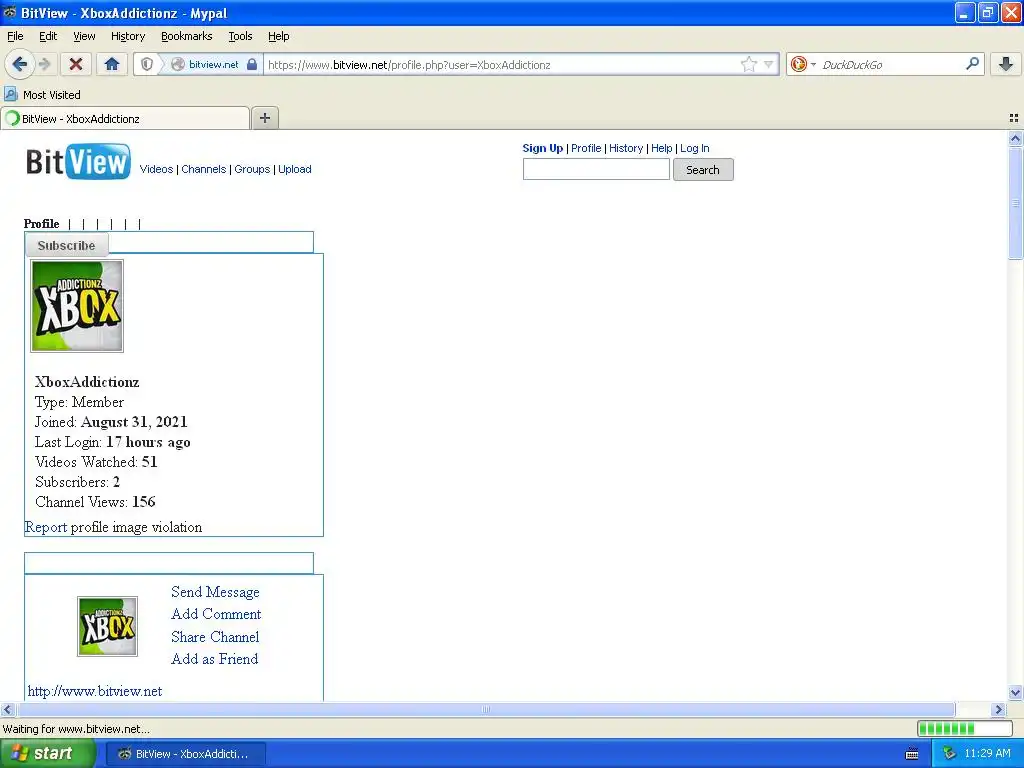Open a new tab with plus button
The width and height of the screenshot is (1024, 768).
coord(264,118)
